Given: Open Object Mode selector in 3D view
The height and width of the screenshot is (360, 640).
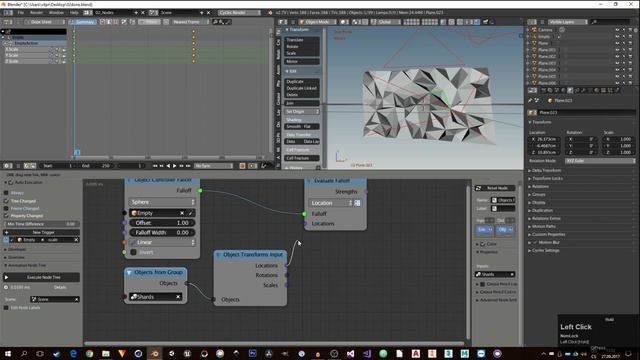Looking at the screenshot, I should click(317, 22).
